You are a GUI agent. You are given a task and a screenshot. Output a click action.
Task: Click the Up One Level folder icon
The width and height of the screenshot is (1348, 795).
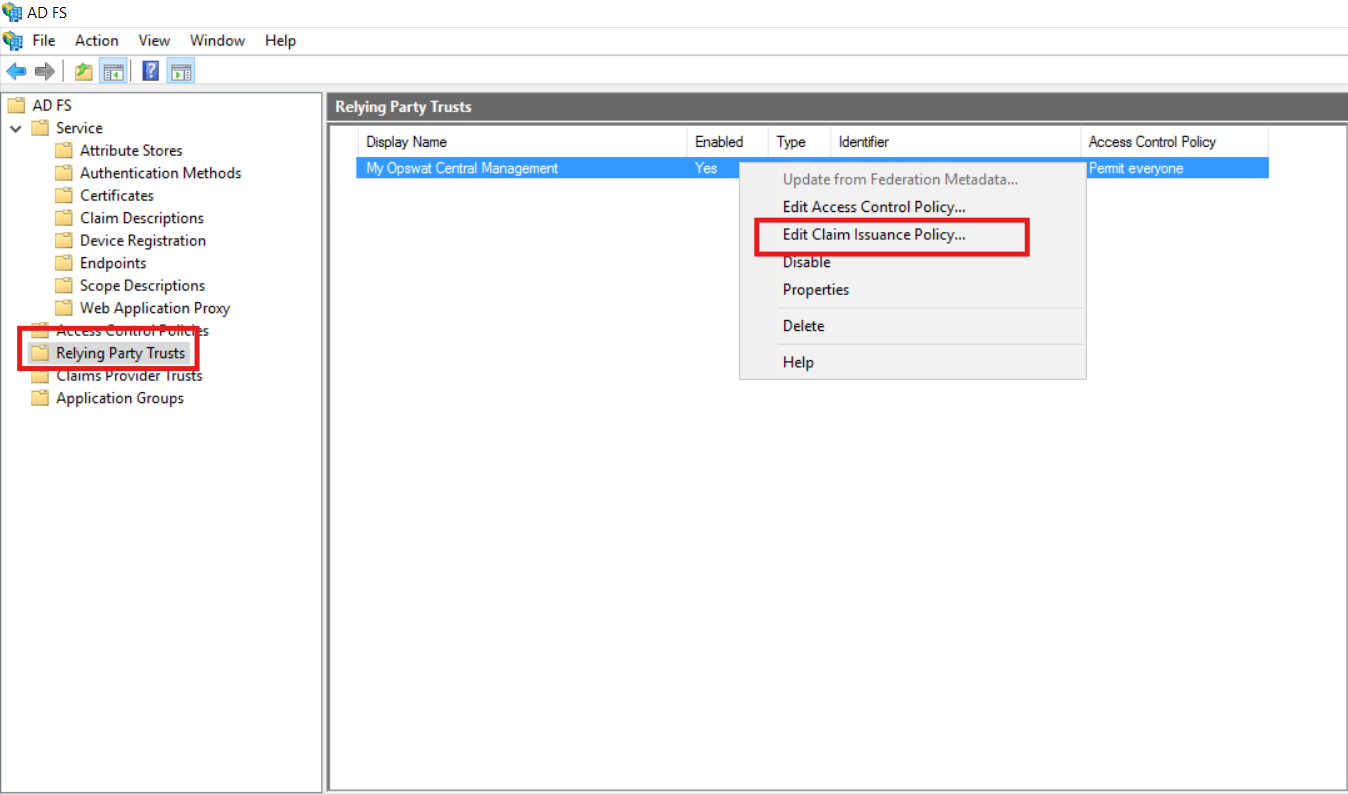(x=84, y=71)
